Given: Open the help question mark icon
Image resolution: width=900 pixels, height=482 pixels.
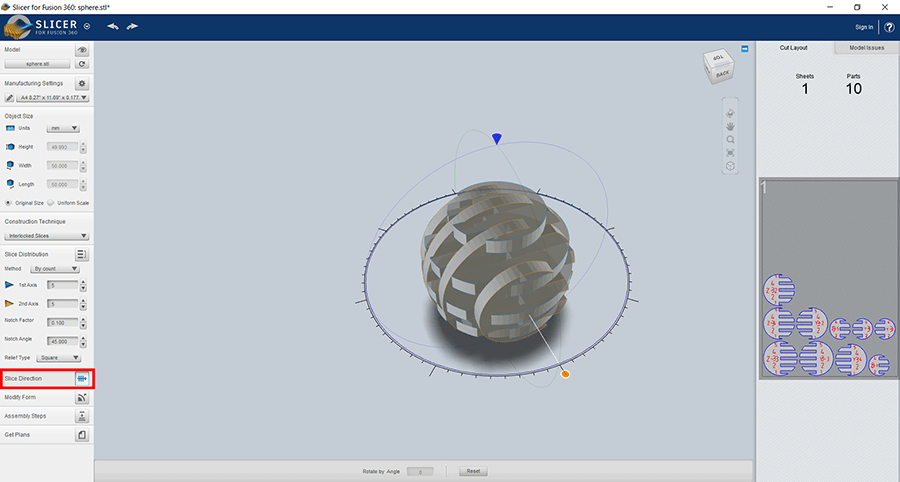Looking at the screenshot, I should [888, 27].
